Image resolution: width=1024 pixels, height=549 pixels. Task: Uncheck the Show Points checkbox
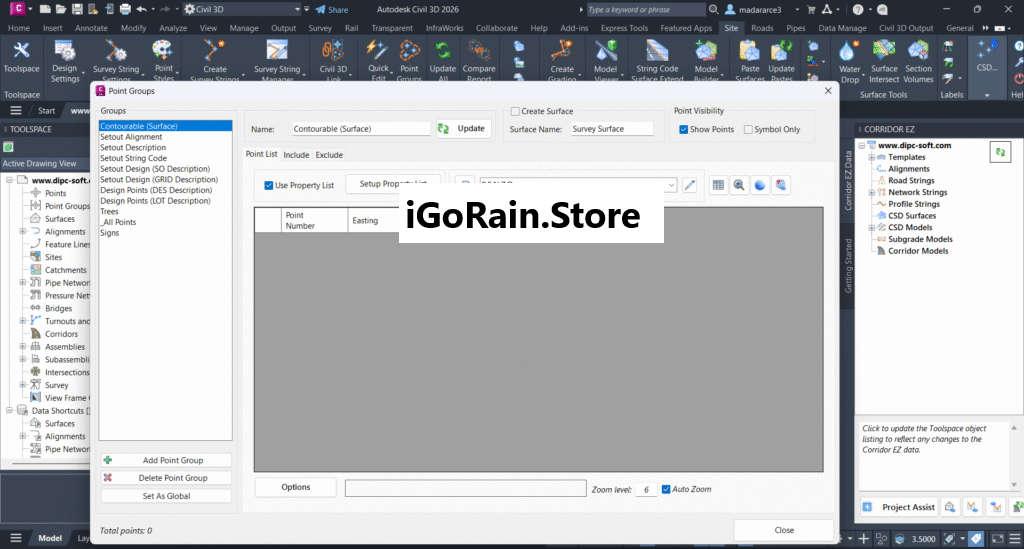(683, 129)
